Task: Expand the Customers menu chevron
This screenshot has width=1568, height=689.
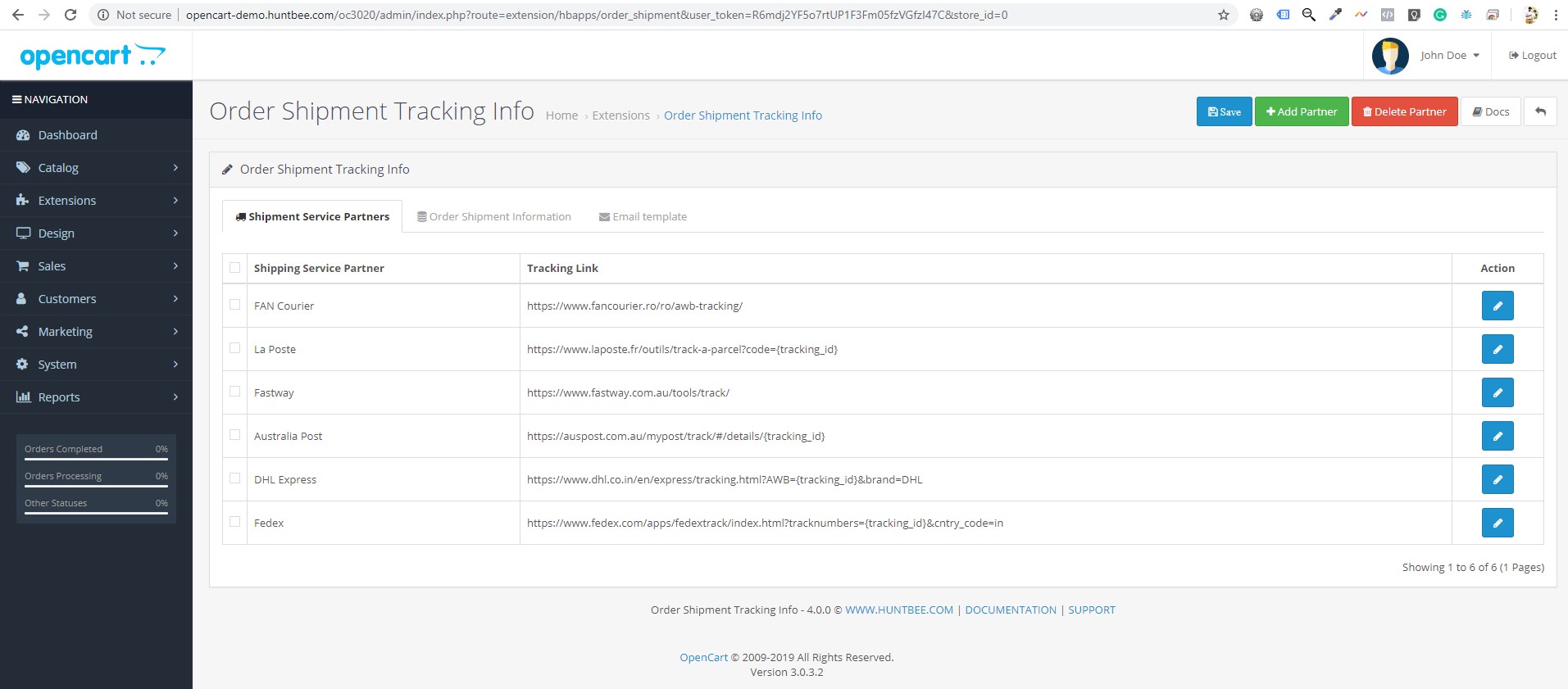Action: click(175, 299)
